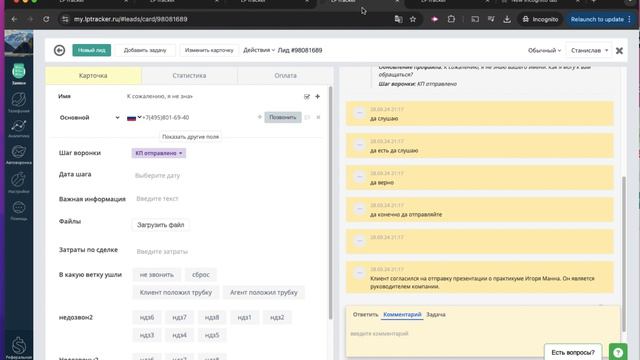Toggle the 'не звонить' chip

click(x=157, y=275)
